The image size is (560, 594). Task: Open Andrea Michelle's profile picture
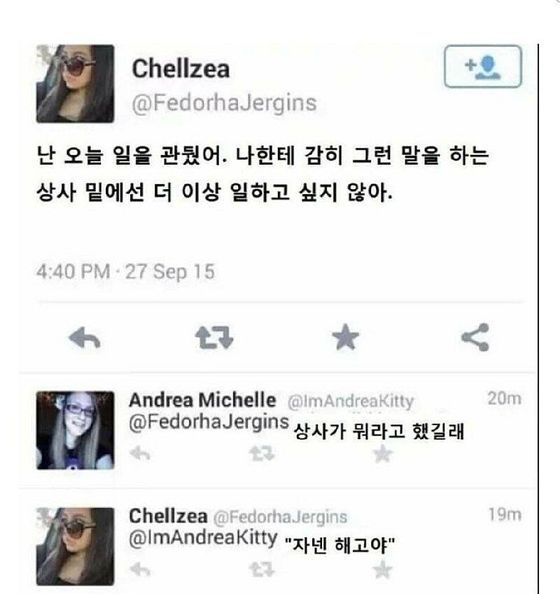point(75,430)
